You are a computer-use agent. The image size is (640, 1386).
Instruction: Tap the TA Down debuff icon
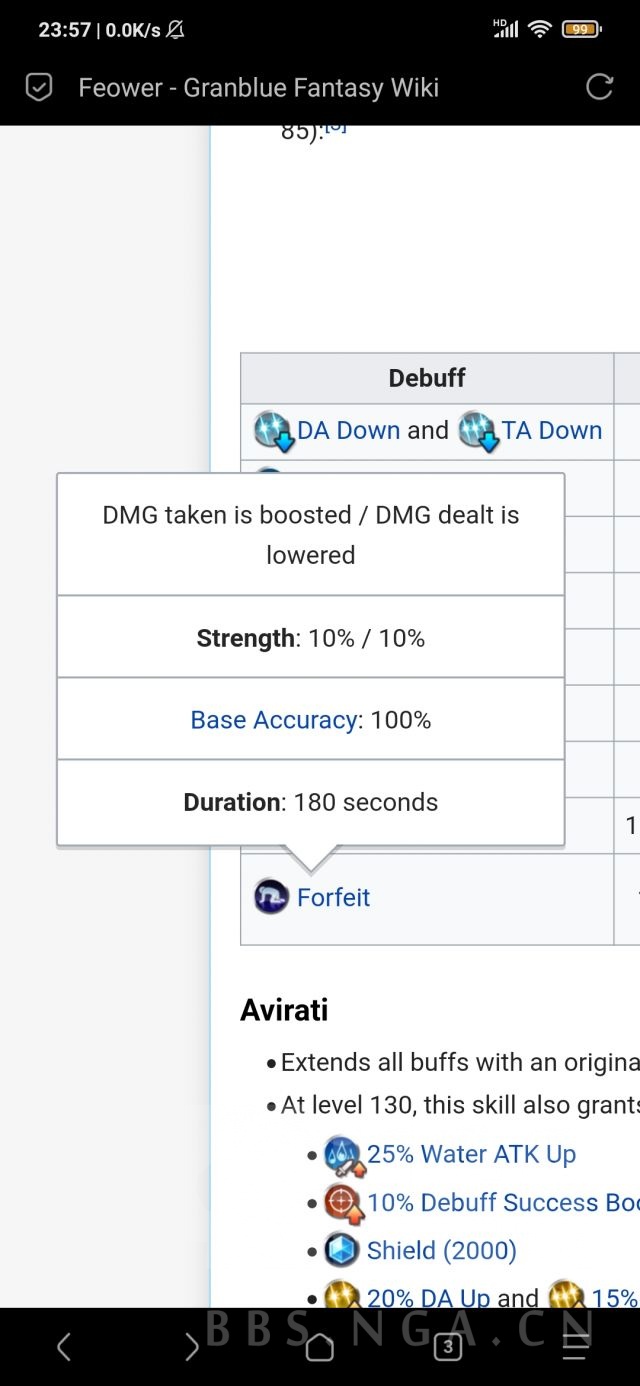click(478, 430)
